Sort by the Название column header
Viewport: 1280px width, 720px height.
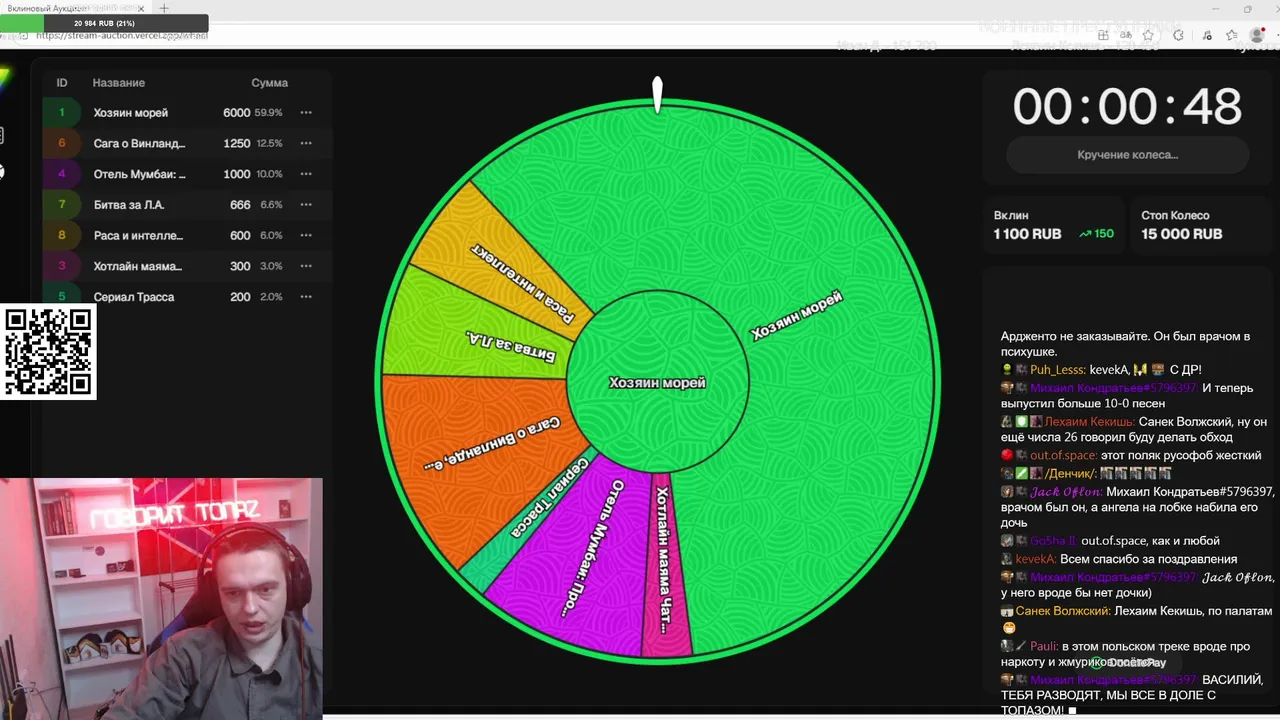(119, 83)
